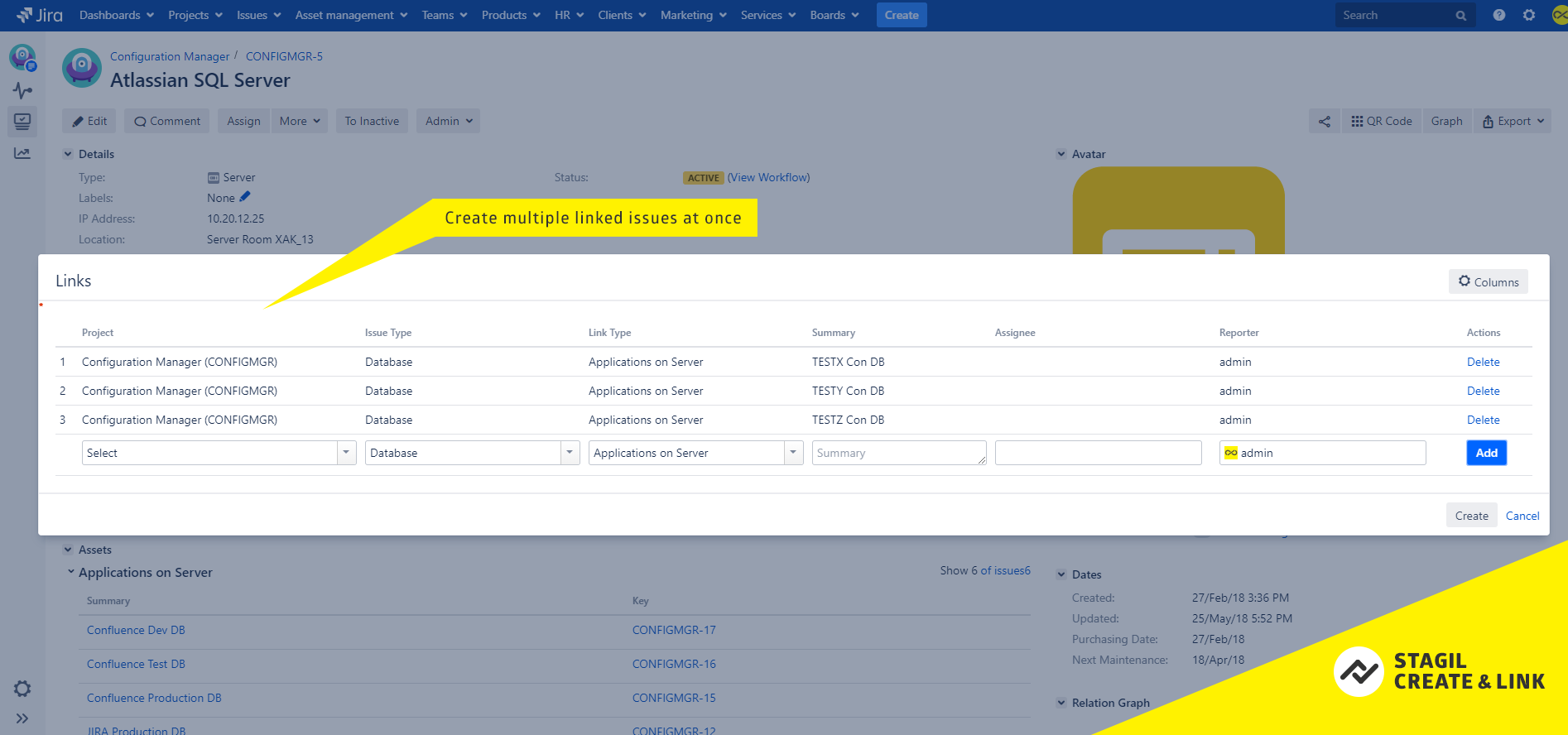Open the More dropdown
This screenshot has width=1568, height=735.
[x=300, y=121]
